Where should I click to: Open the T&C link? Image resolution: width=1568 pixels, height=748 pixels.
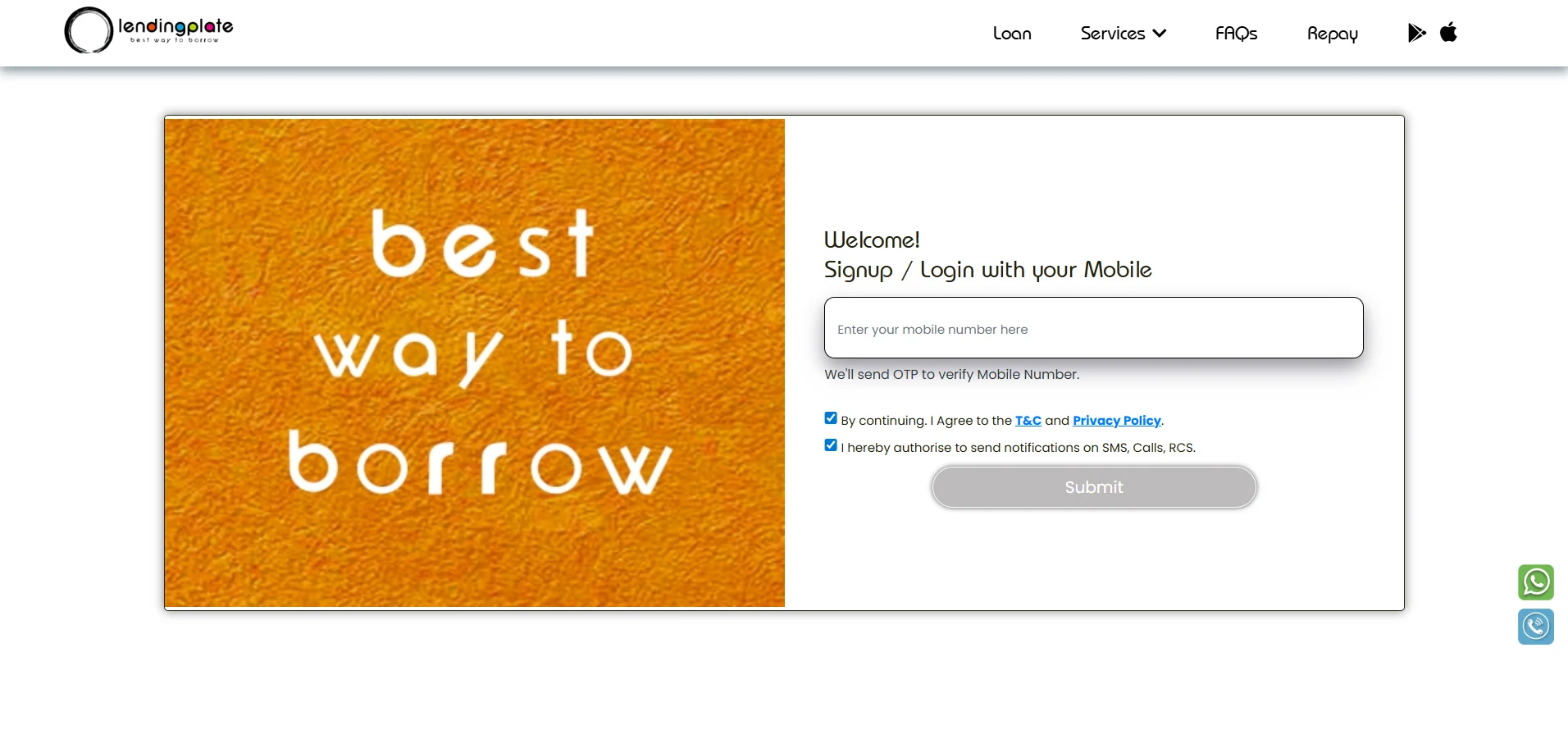pyautogui.click(x=1028, y=421)
